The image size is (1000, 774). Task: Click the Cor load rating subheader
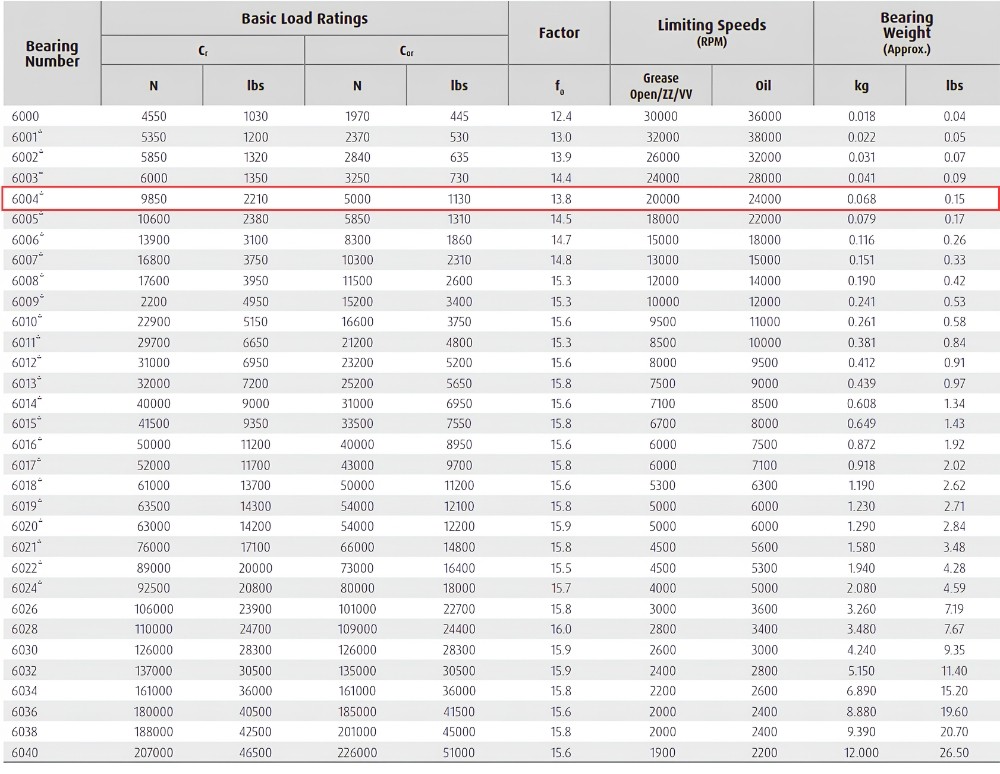[x=406, y=50]
